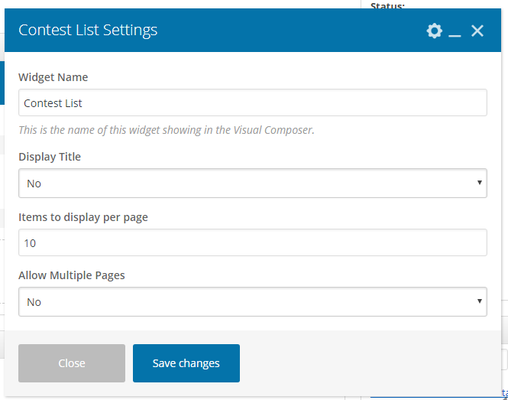This screenshot has width=508, height=400.
Task: Open the gear settings icon in dialog header
Action: click(x=434, y=31)
